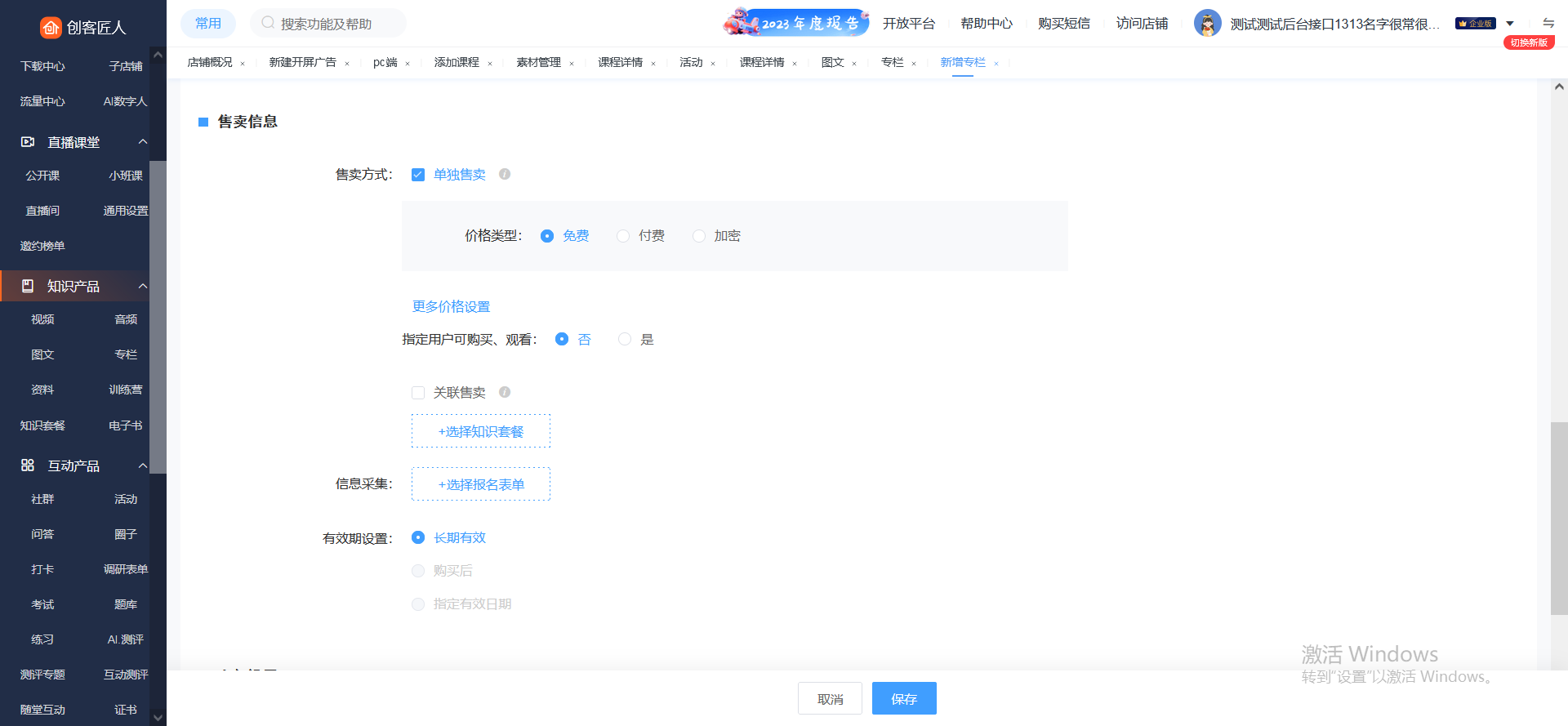Open the 2023年度报告 banner
The width and height of the screenshot is (1568, 726).
point(795,23)
